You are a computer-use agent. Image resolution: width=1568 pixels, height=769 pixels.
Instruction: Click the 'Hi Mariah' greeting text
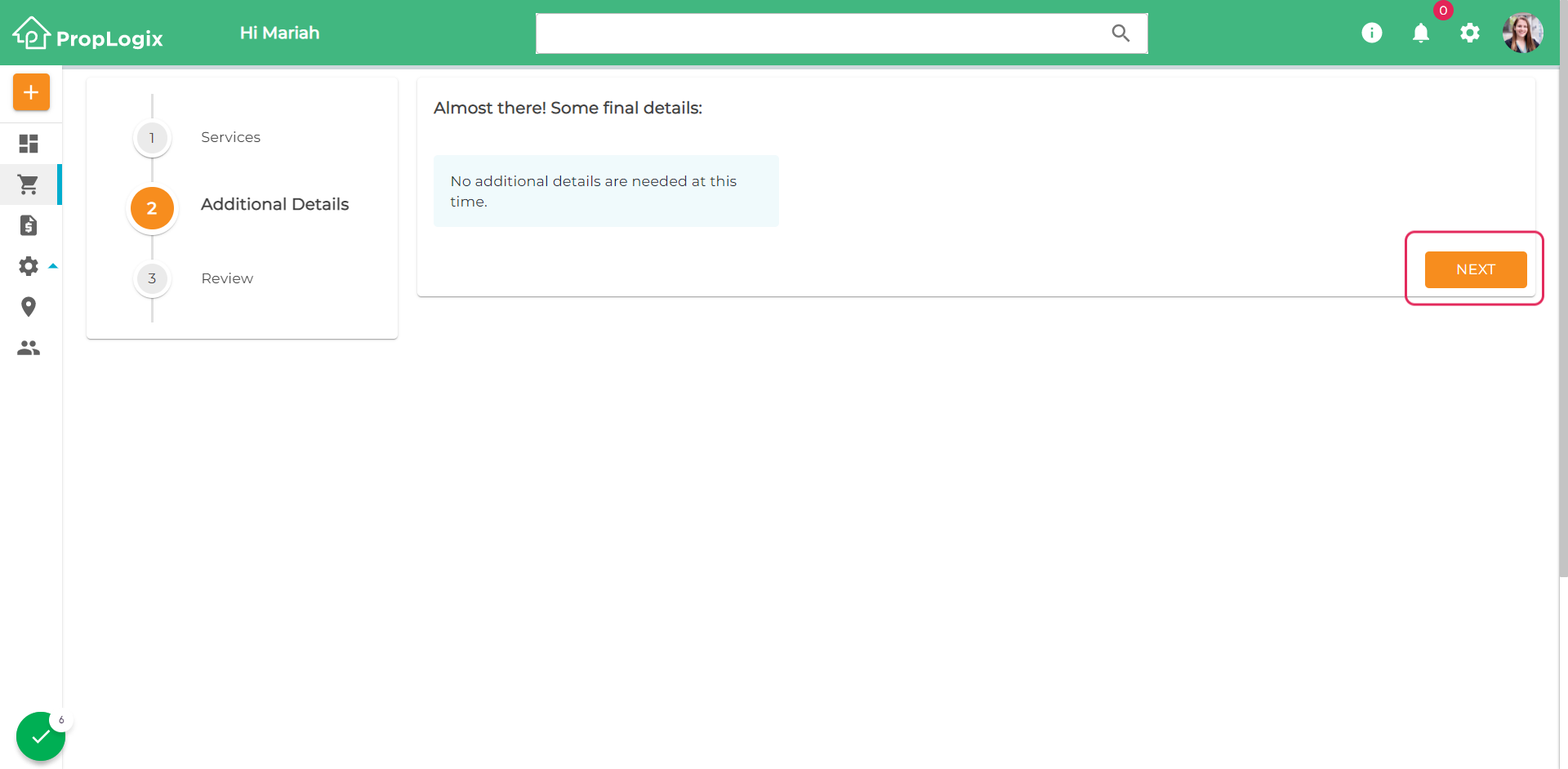click(x=279, y=33)
